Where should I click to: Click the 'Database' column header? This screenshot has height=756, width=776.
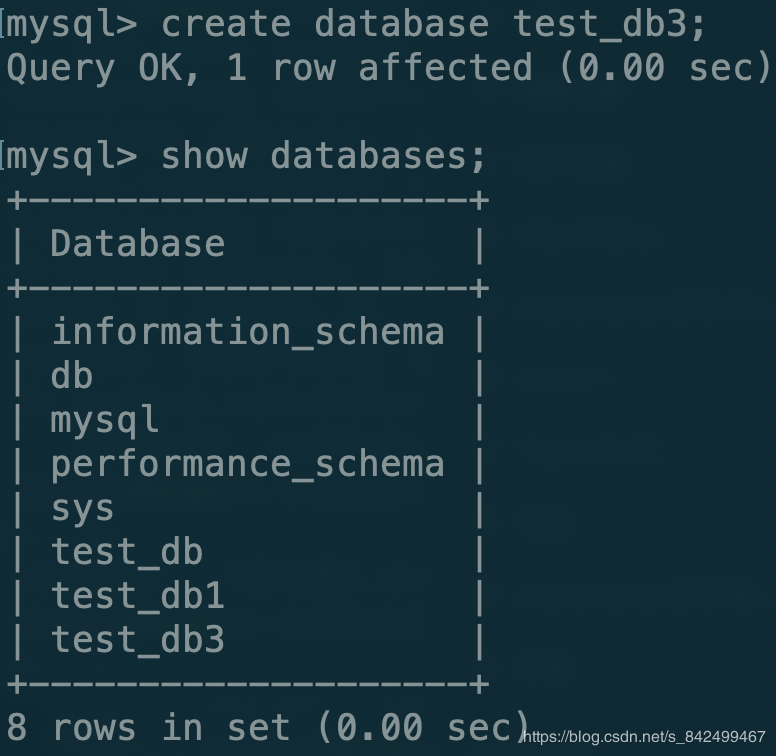[x=138, y=244]
